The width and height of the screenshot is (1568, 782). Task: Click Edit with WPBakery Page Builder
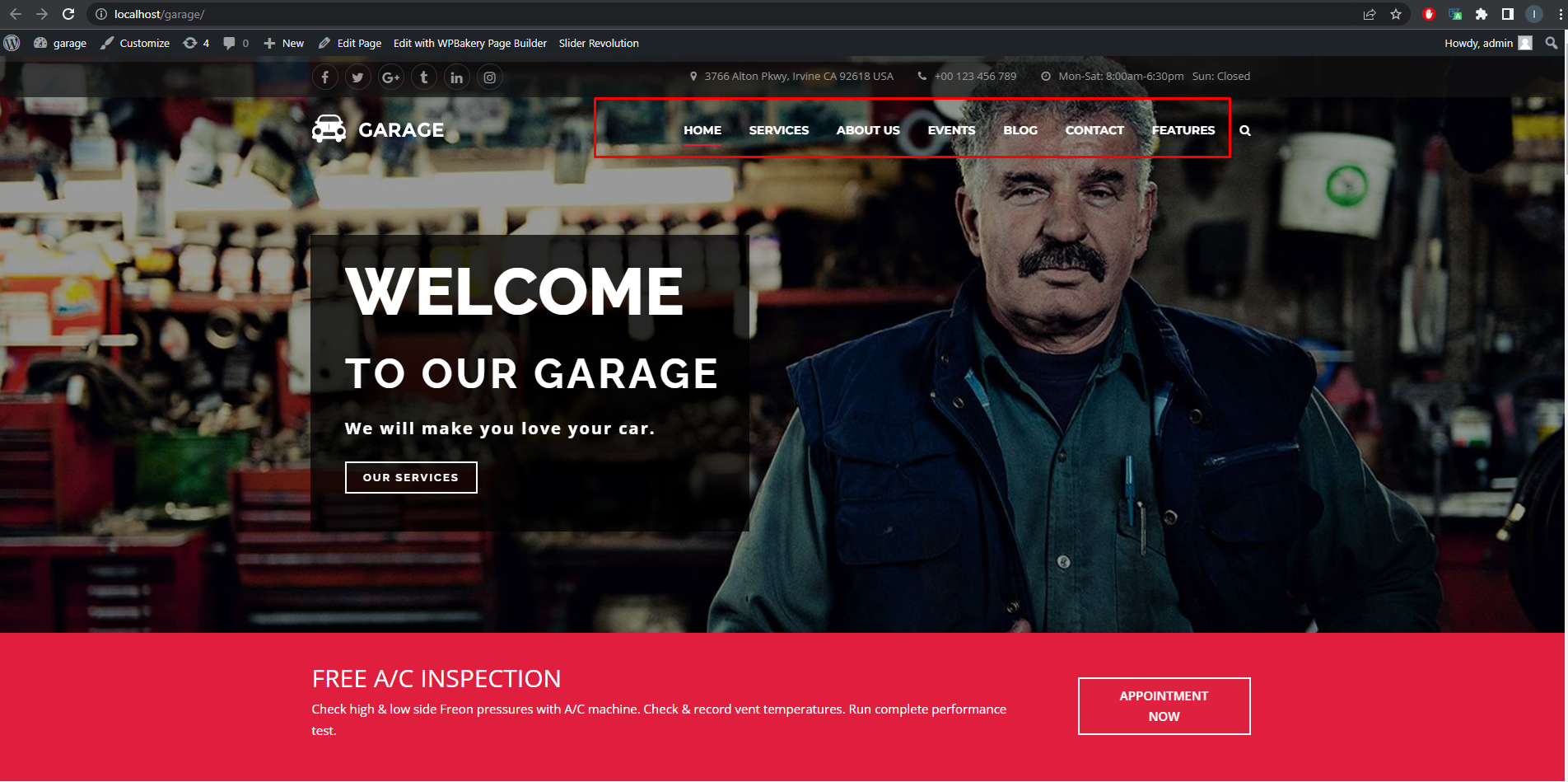469,43
